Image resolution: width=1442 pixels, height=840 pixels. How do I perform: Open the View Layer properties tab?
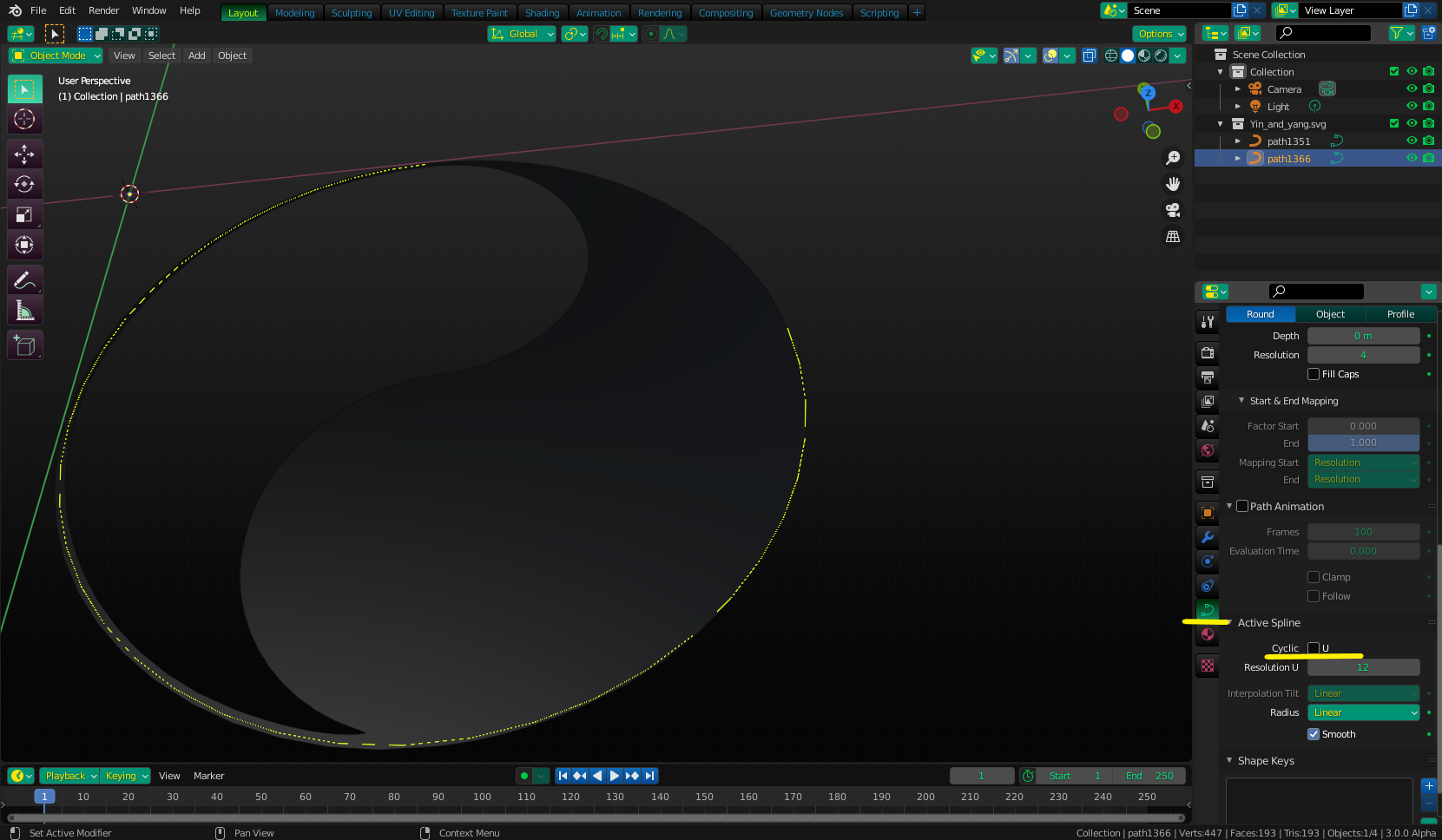pyautogui.click(x=1208, y=401)
